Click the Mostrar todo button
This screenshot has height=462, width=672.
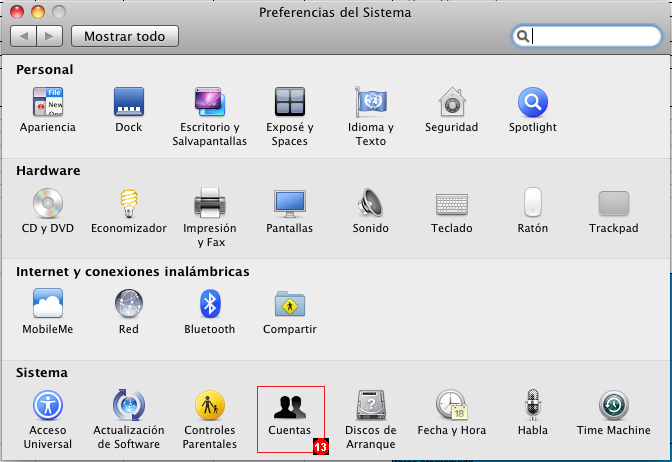[x=125, y=36]
